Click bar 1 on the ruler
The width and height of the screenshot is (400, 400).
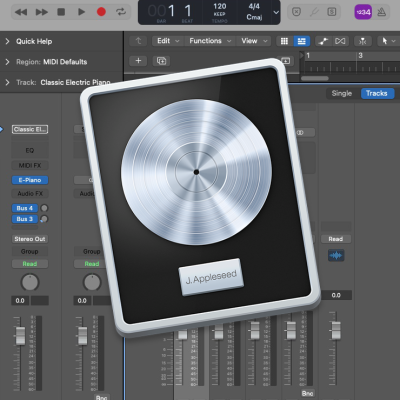point(308,56)
